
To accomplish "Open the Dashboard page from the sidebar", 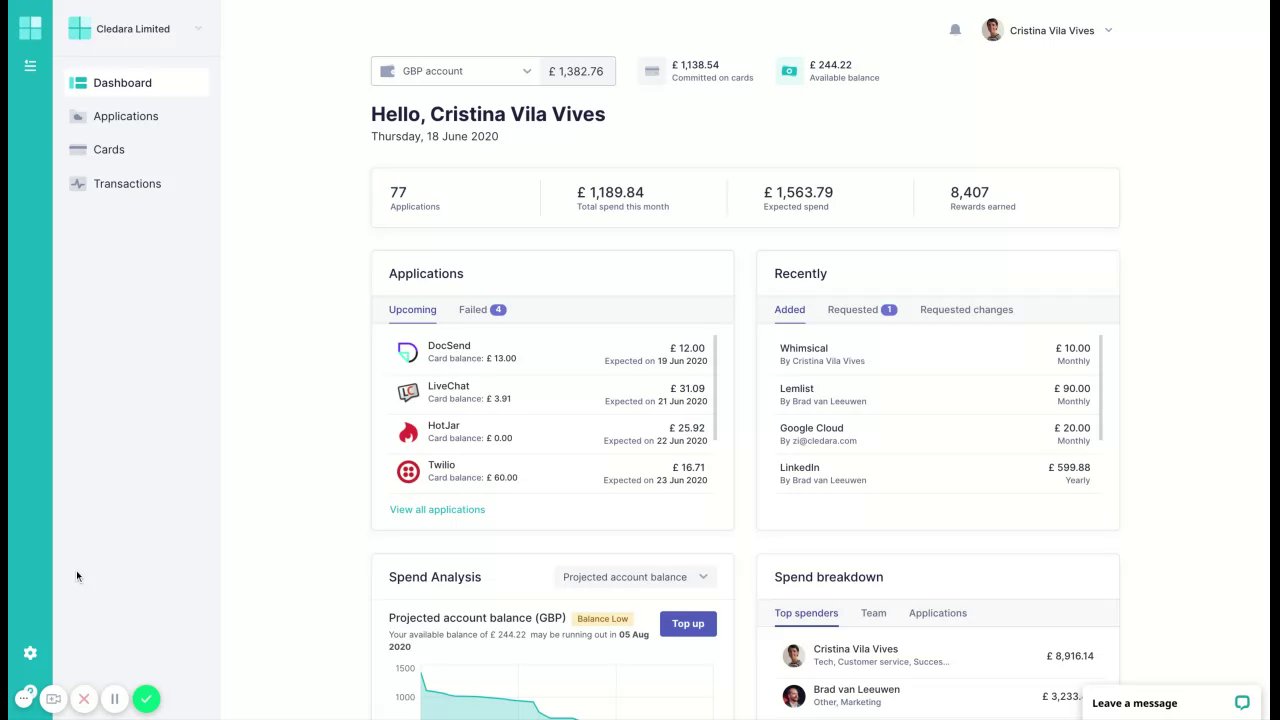I will point(137,83).
